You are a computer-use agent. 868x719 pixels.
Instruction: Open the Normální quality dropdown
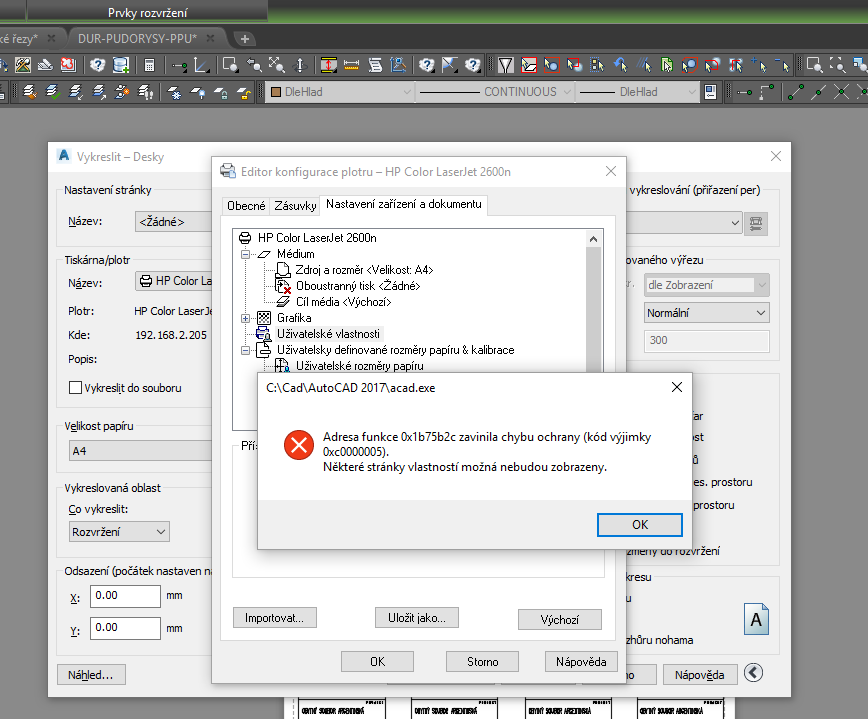click(x=707, y=312)
